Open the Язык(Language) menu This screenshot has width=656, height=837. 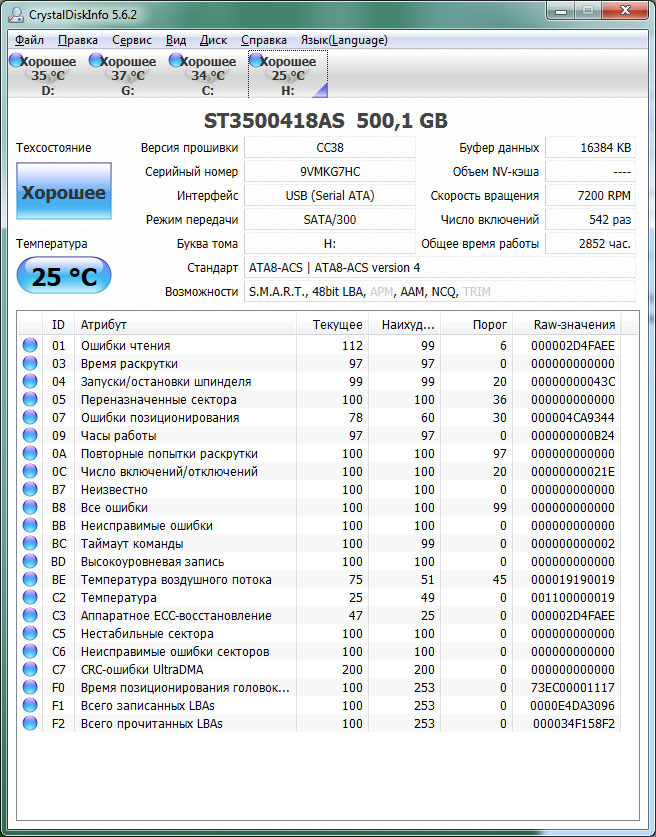coord(344,40)
